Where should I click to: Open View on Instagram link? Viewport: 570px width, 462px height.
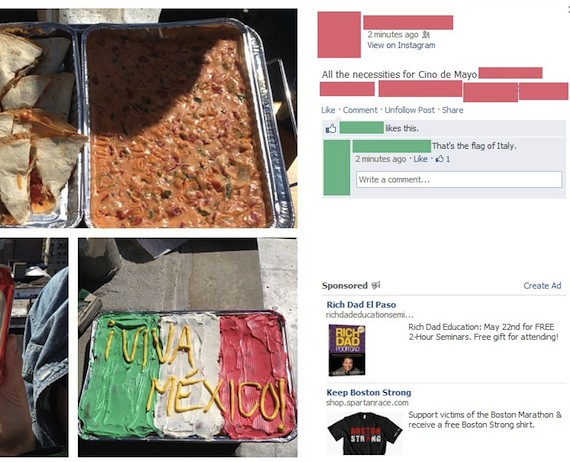click(401, 45)
